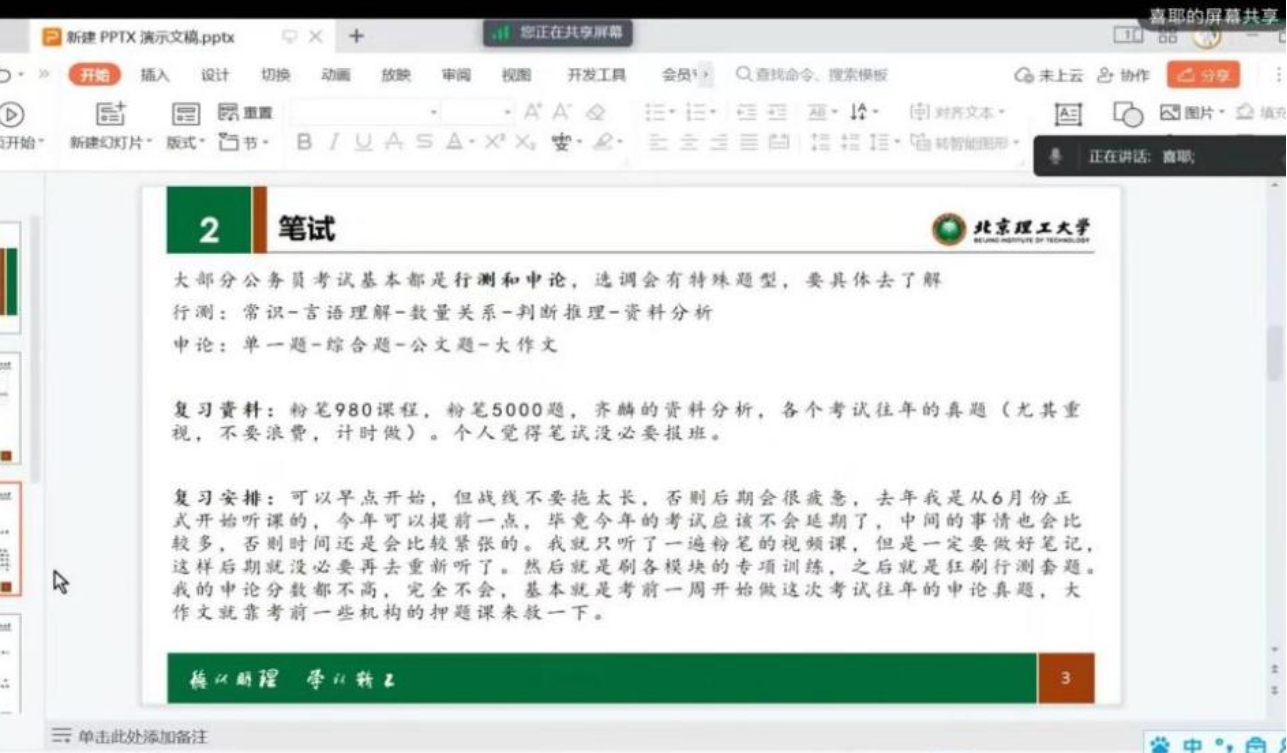Viewport: 1287px width, 753px height.
Task: Insert a text box with the A icon
Action: [1069, 113]
